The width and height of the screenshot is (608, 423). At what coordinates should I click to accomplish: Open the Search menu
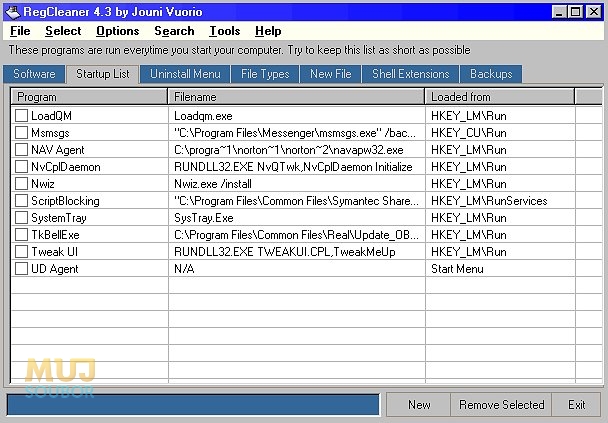coord(174,31)
